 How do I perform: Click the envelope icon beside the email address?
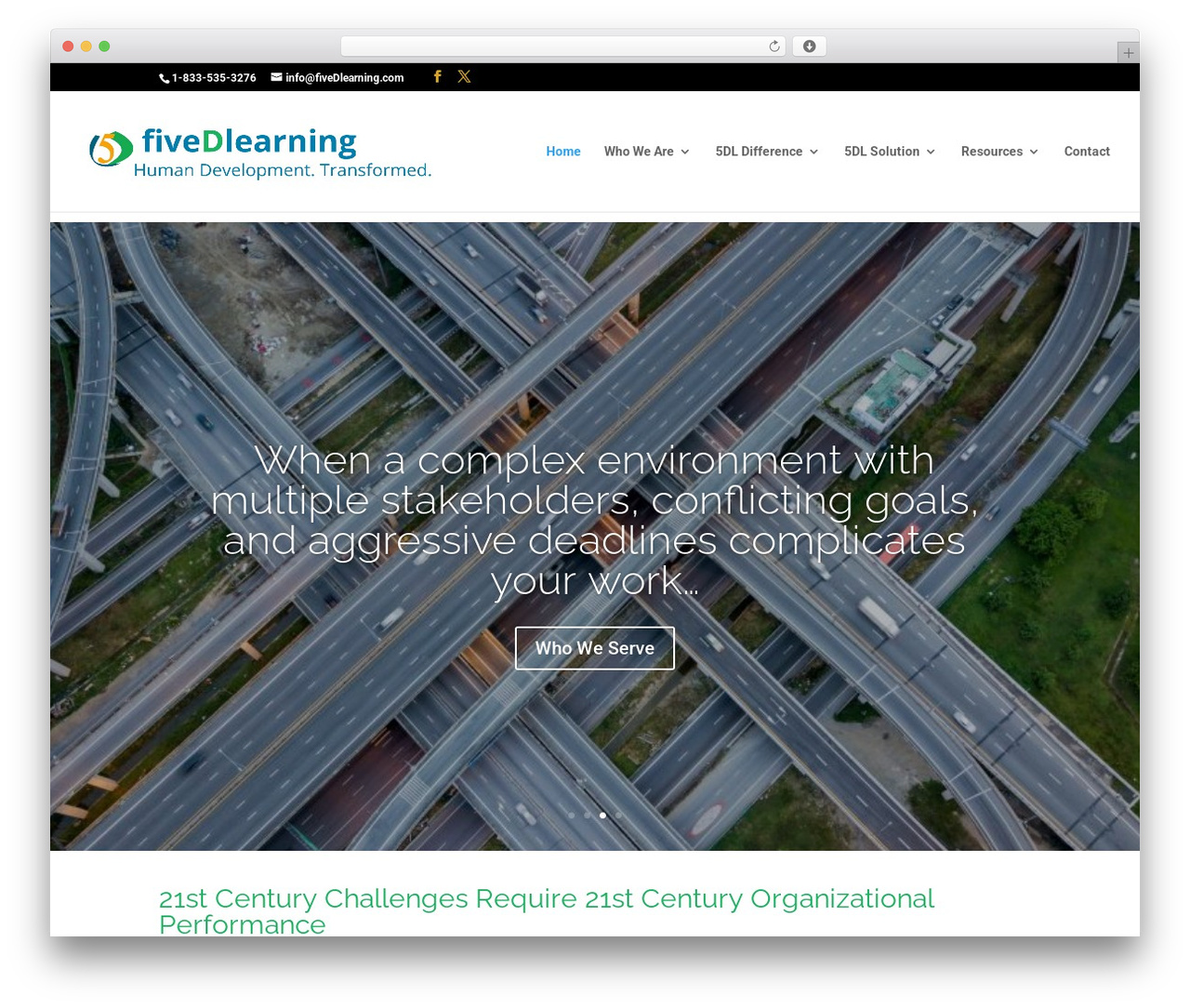[x=276, y=77]
